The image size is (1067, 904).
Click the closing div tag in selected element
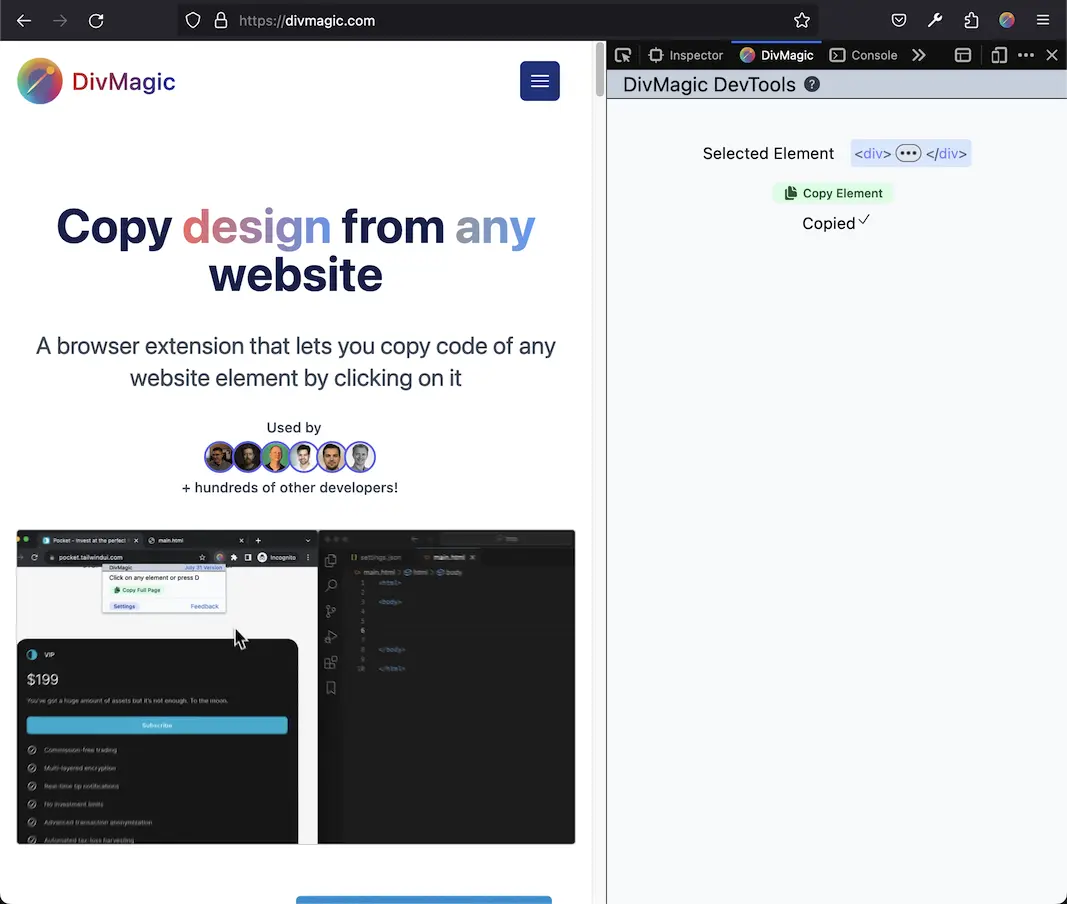pyautogui.click(x=946, y=154)
